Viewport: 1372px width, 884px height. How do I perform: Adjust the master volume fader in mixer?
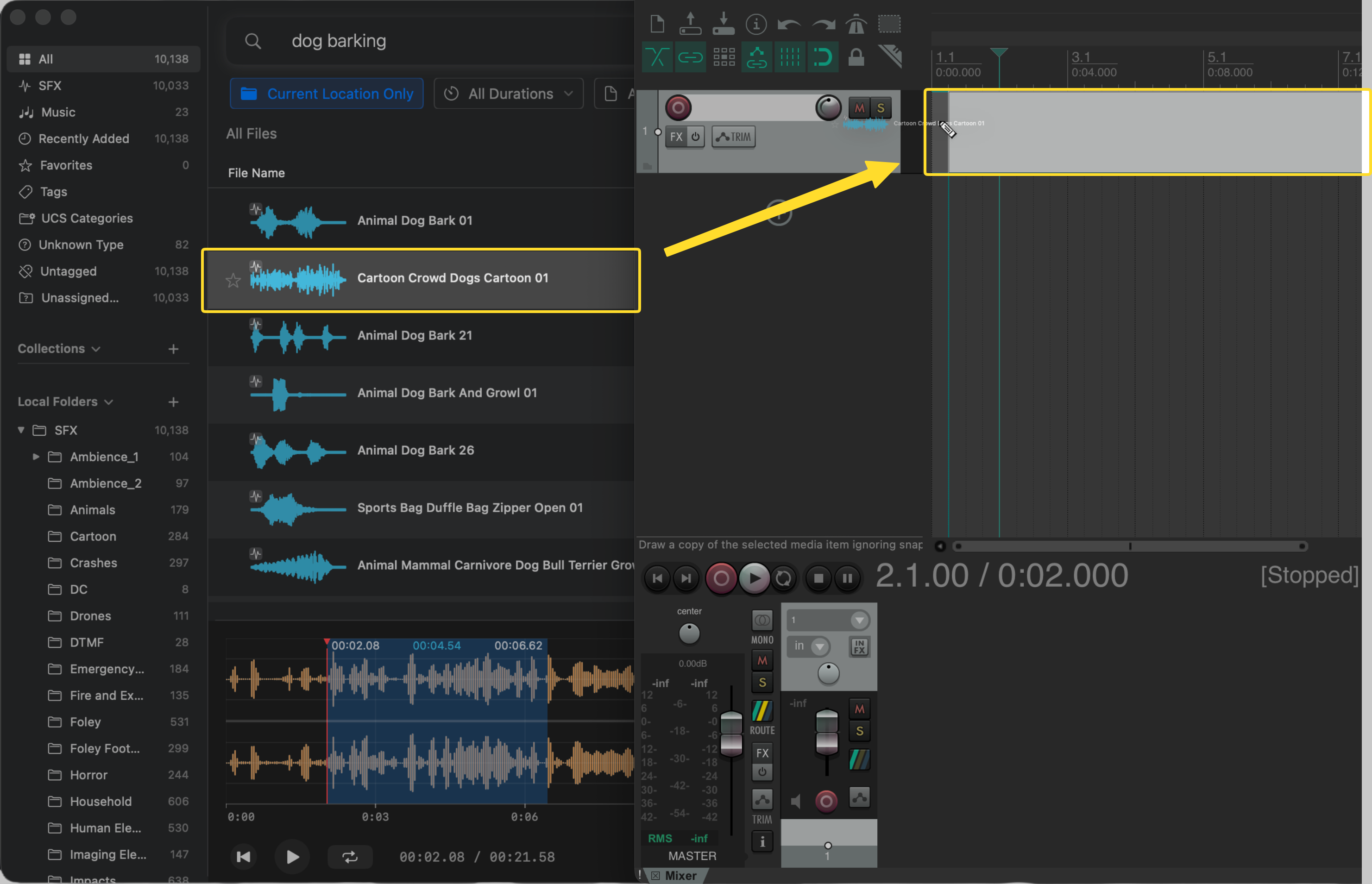pyautogui.click(x=731, y=733)
